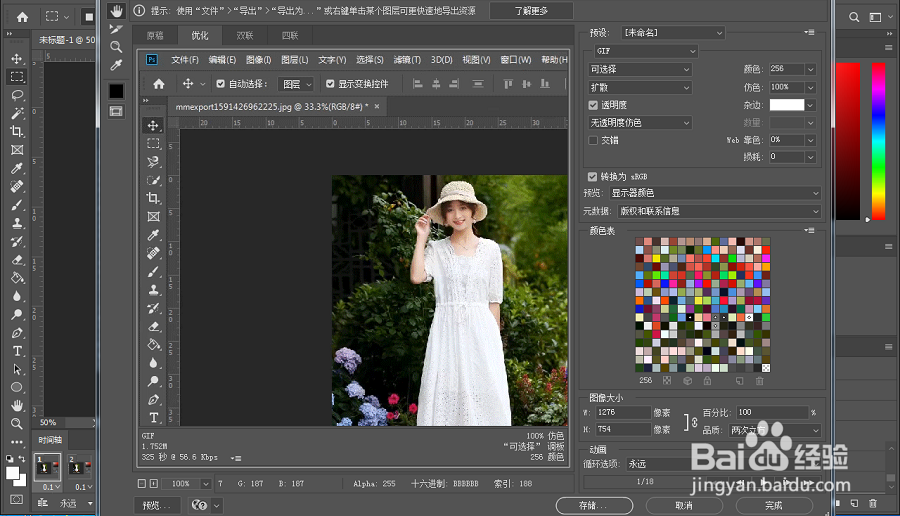Open the GIF file format dropdown
The width and height of the screenshot is (900, 516).
646,51
